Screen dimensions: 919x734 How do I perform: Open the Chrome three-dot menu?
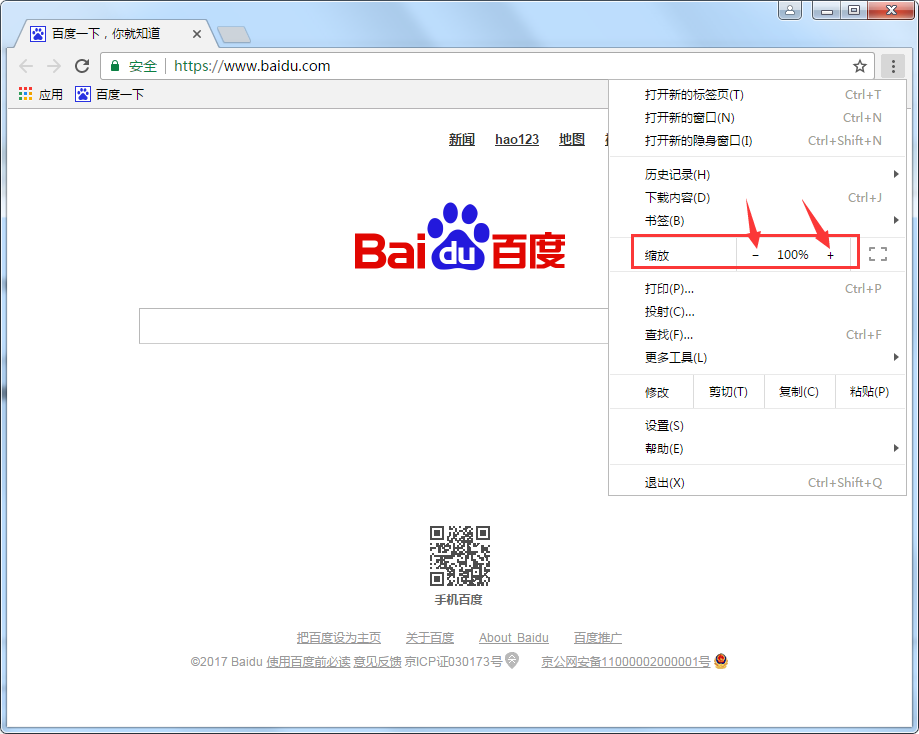[x=892, y=66]
